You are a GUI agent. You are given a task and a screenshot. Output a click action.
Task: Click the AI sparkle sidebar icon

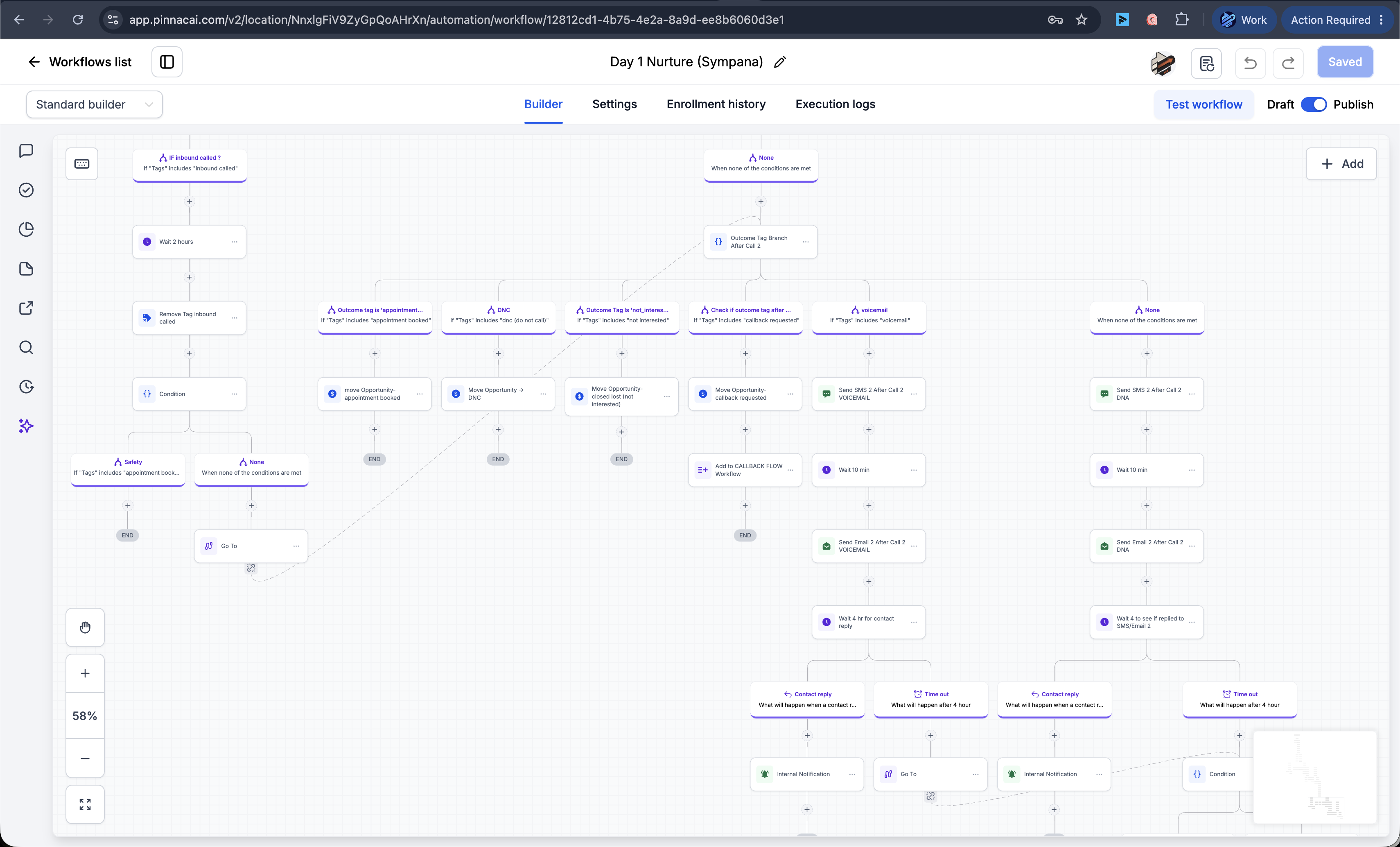click(26, 426)
